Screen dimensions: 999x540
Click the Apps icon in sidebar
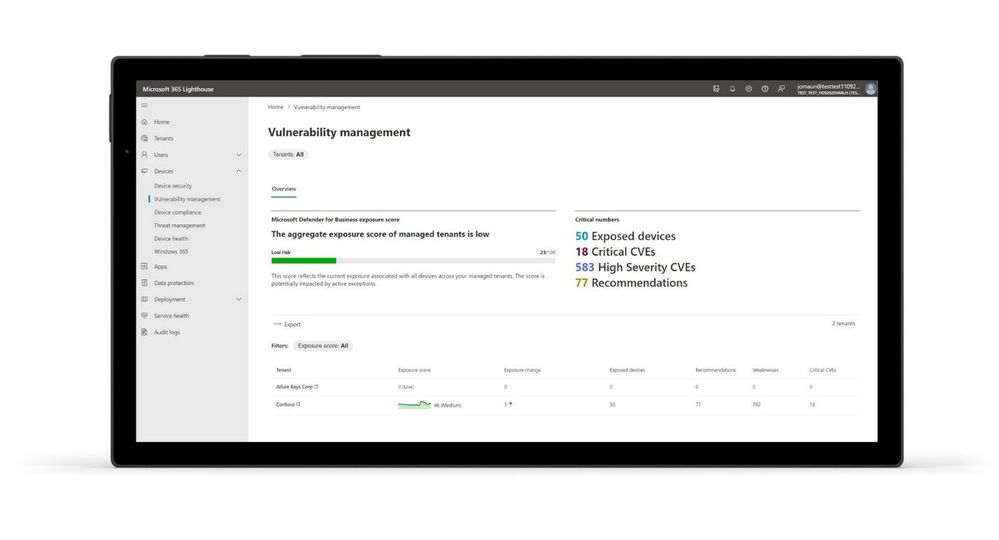click(145, 266)
